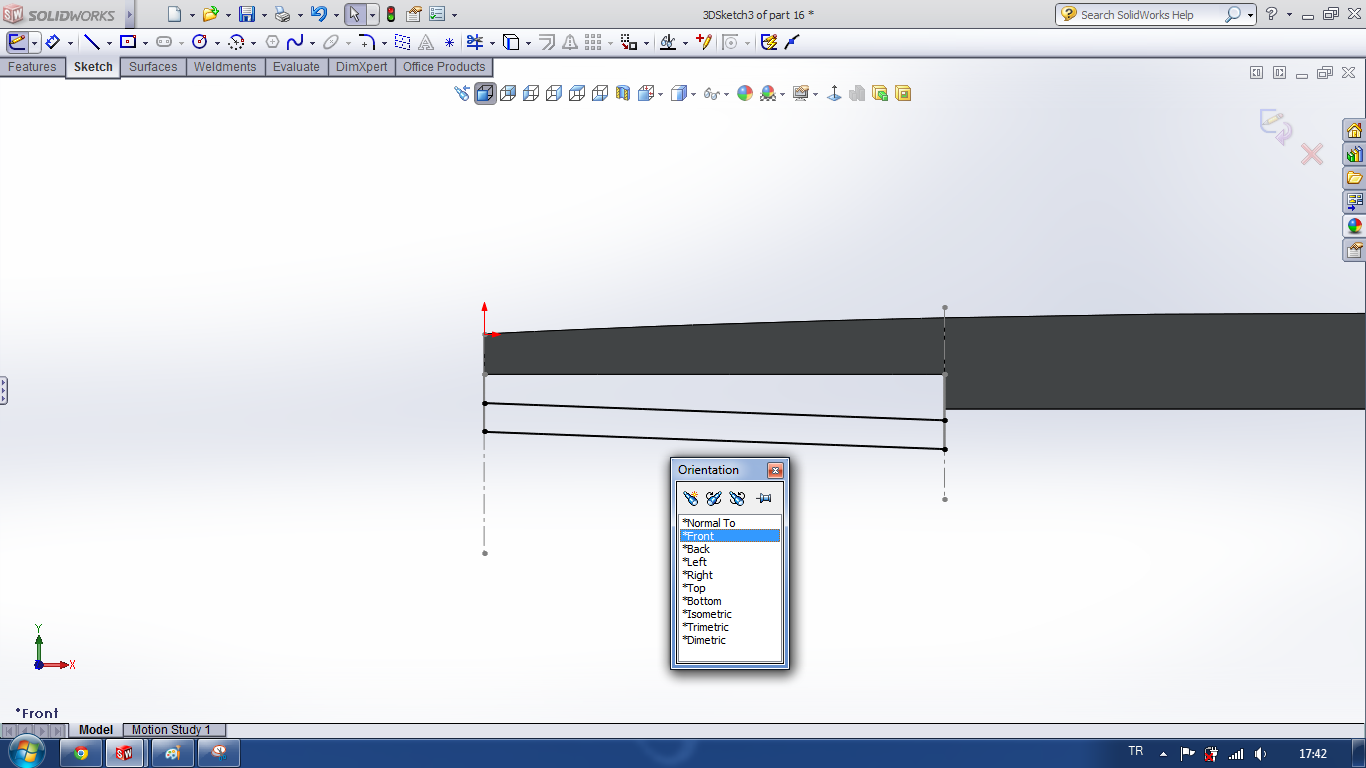Expand the Hide/Show Items dropdown arrow
1366x768 pixels.
point(726,95)
